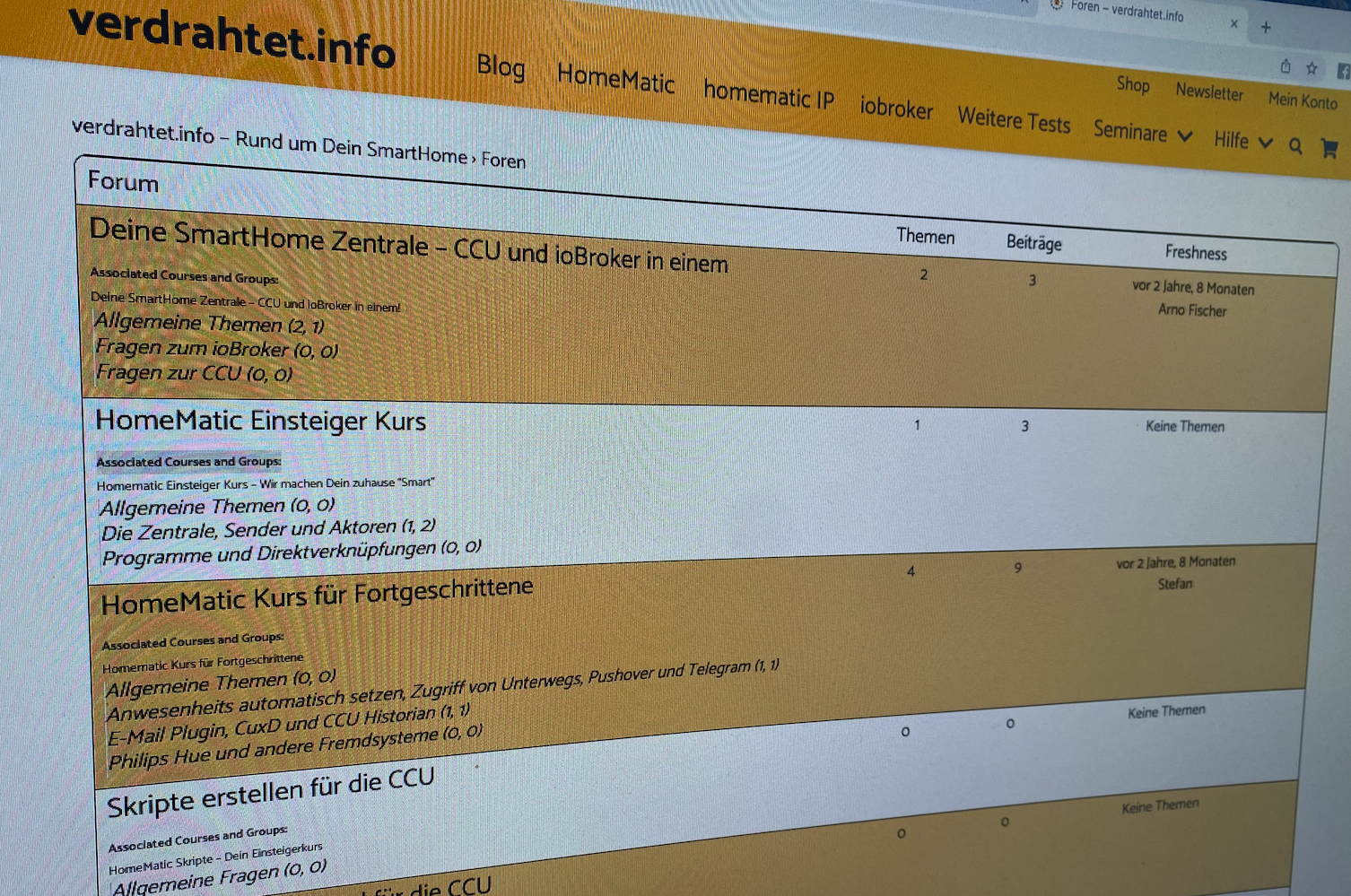Click author name Stefan
The width and height of the screenshot is (1351, 896).
[x=1175, y=584]
